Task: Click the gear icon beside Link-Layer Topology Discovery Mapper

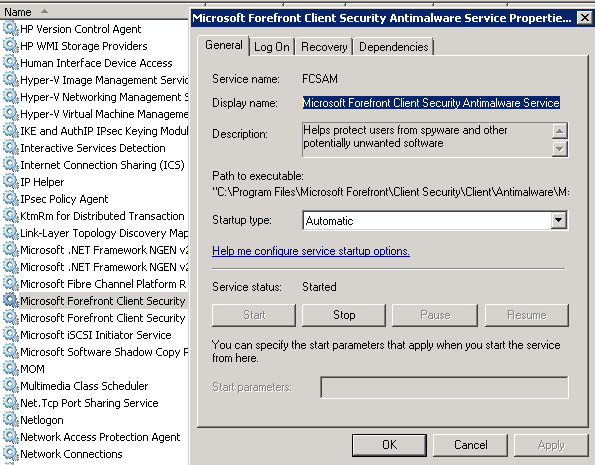Action: point(10,233)
